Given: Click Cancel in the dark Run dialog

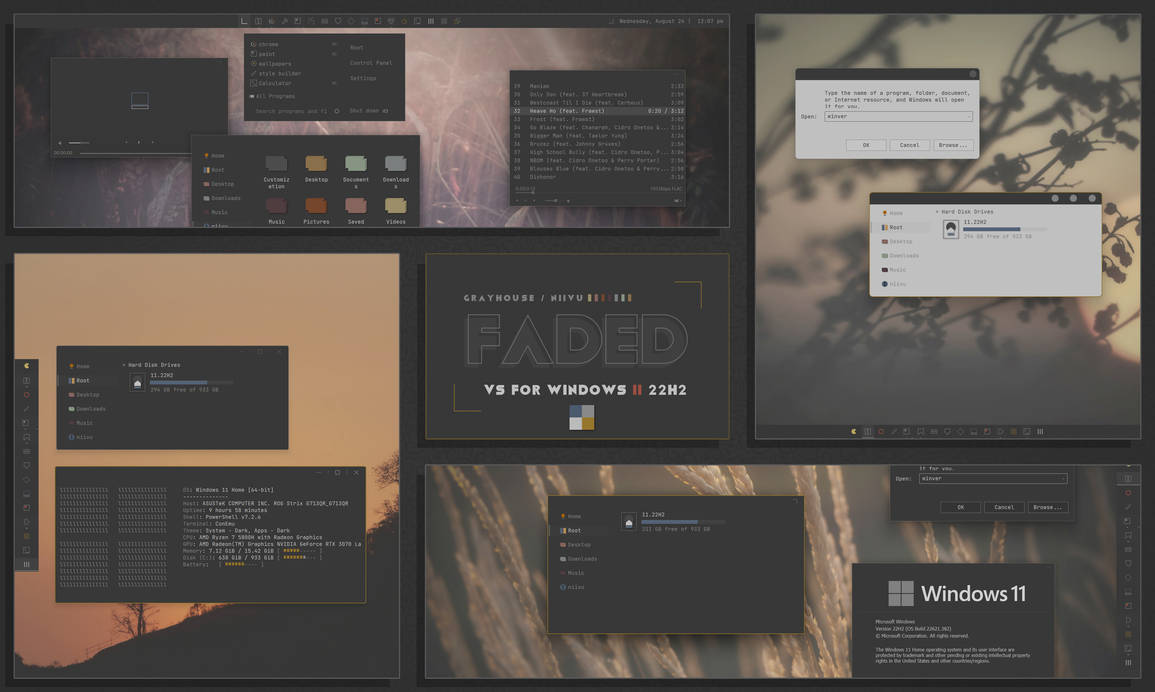Looking at the screenshot, I should coord(1004,507).
